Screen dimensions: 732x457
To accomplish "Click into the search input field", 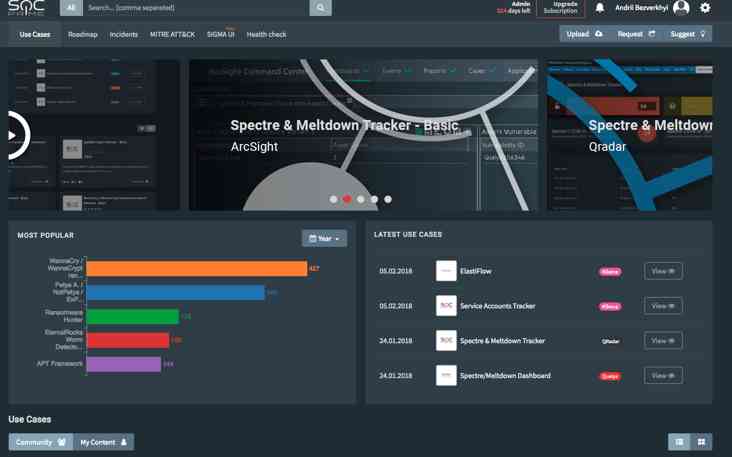I will (195, 8).
